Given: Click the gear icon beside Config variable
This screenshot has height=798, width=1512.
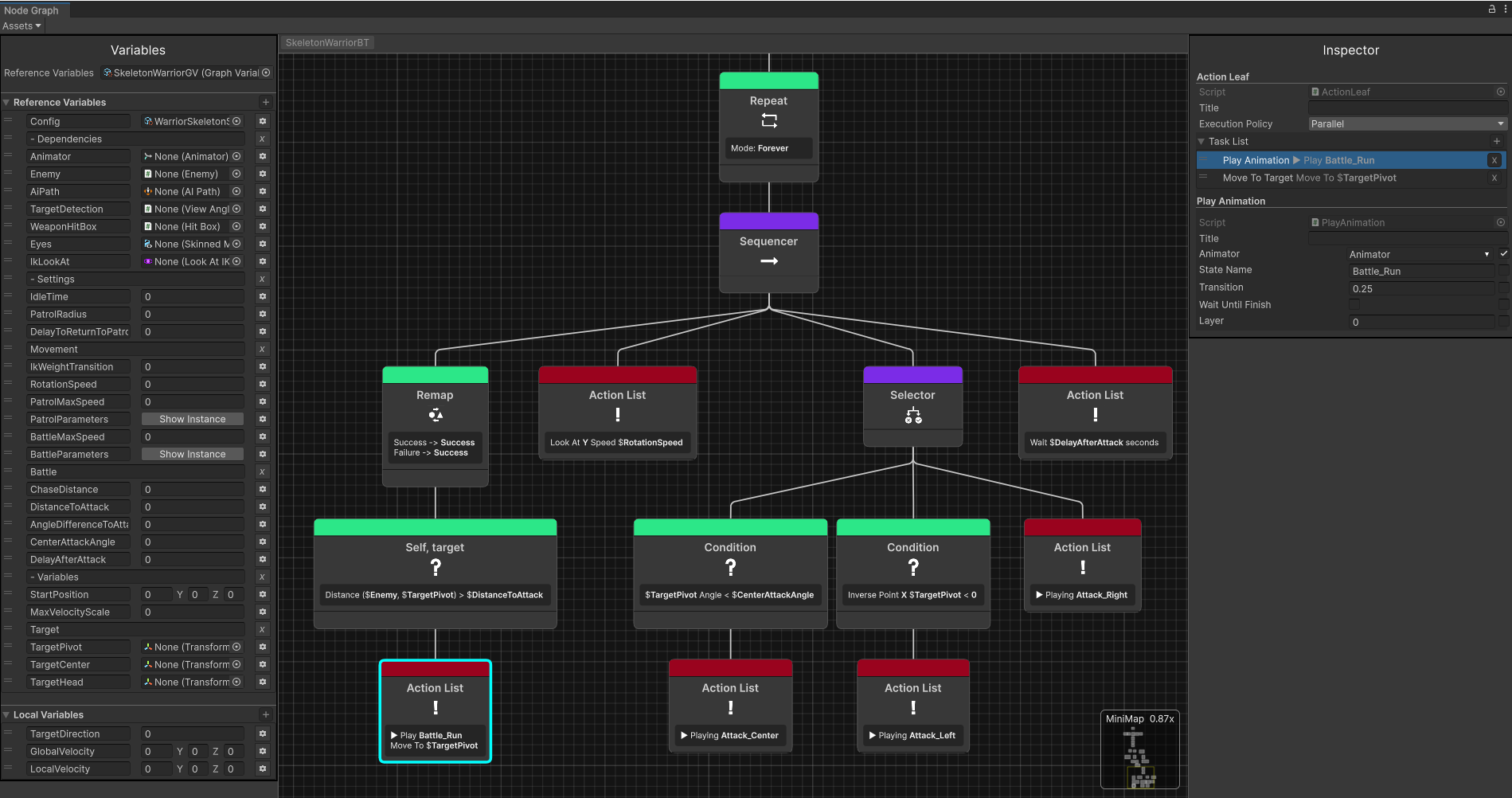Looking at the screenshot, I should (x=263, y=122).
